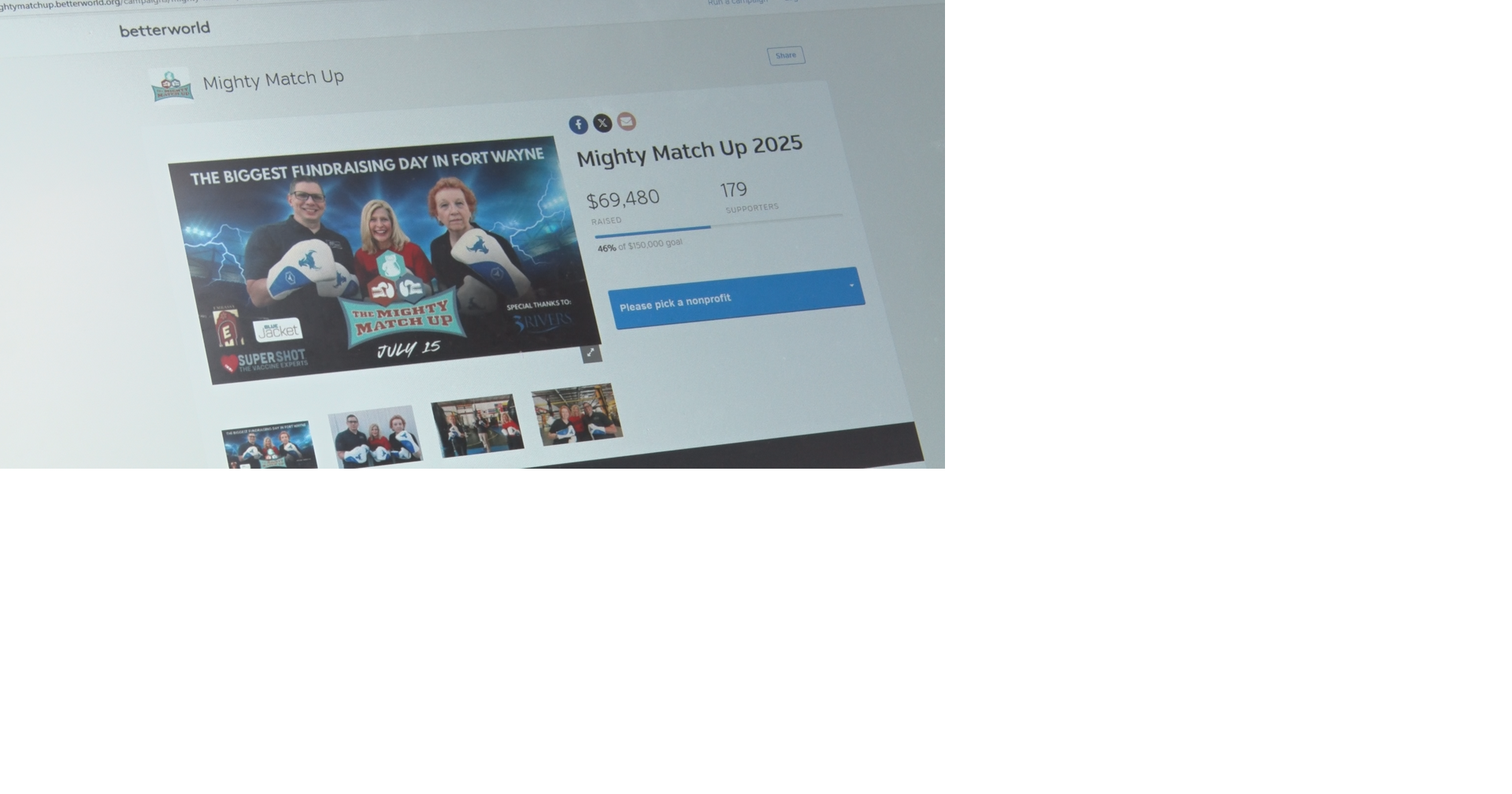This screenshot has height=794, width=1512.
Task: Share campaign via the email envelope icon
Action: pos(626,121)
